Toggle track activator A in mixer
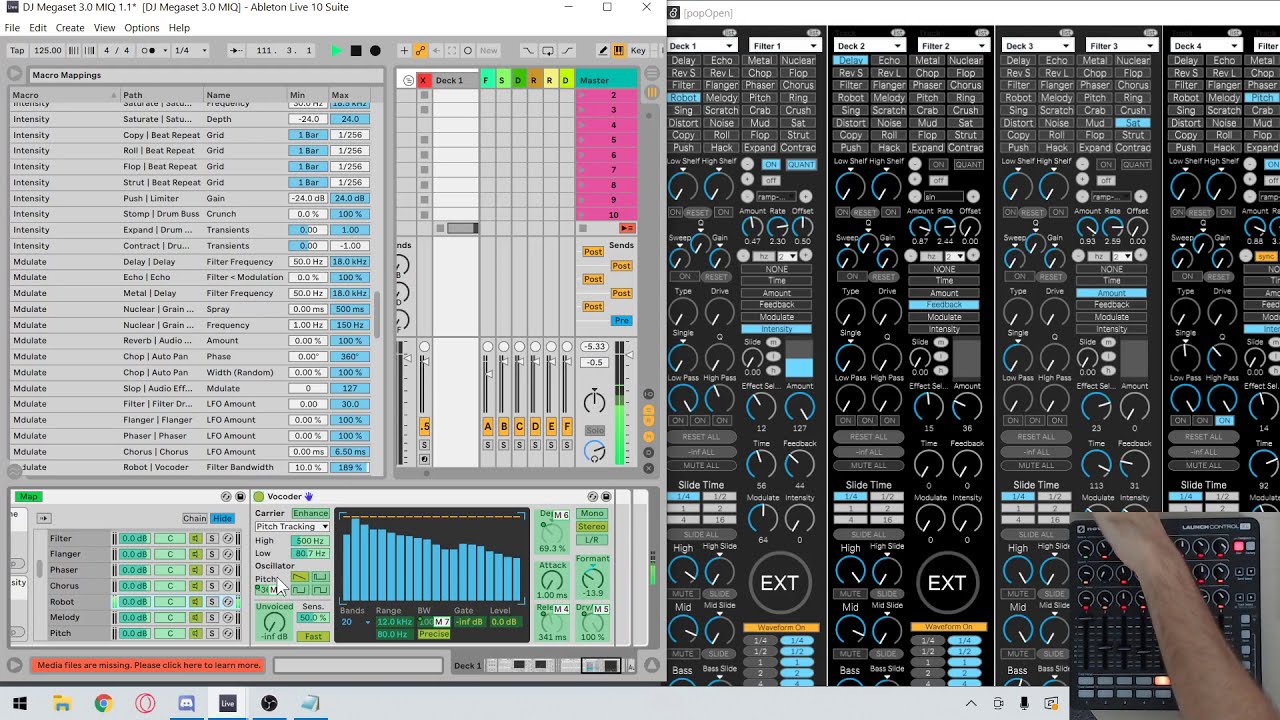 (488, 426)
